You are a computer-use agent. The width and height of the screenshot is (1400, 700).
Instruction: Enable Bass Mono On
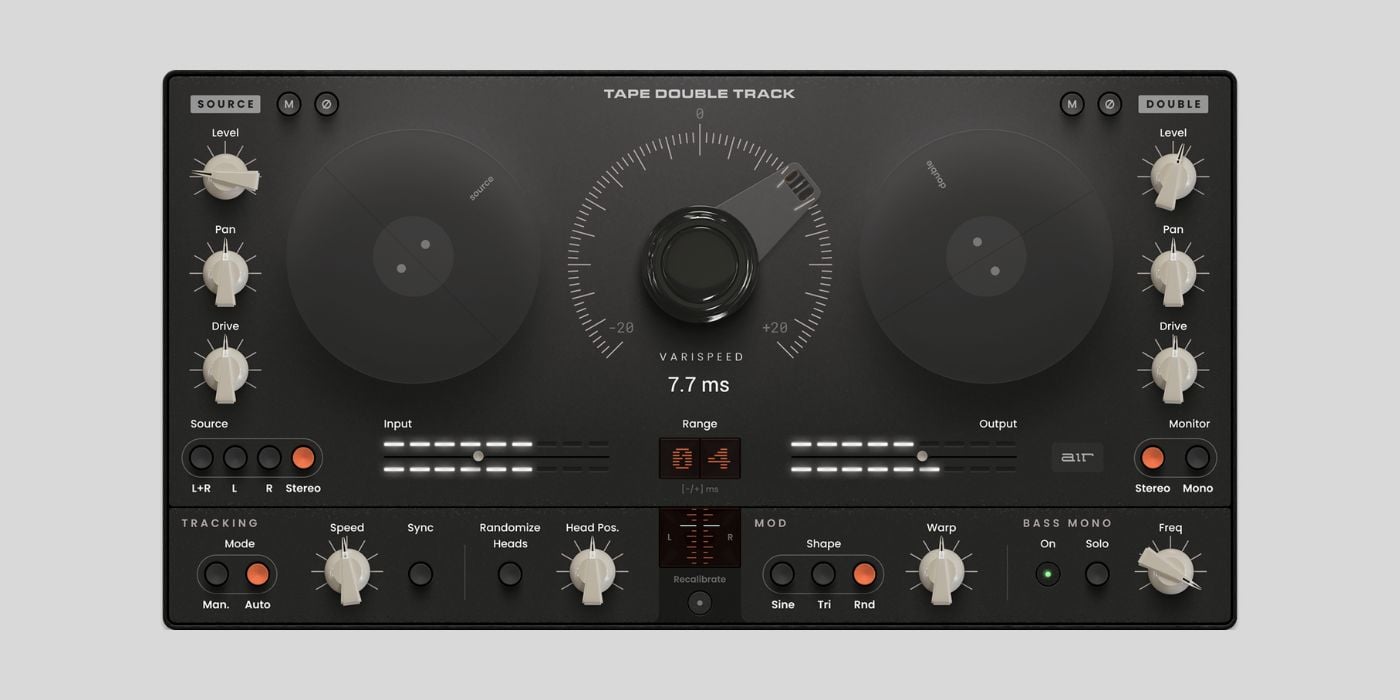click(1046, 574)
